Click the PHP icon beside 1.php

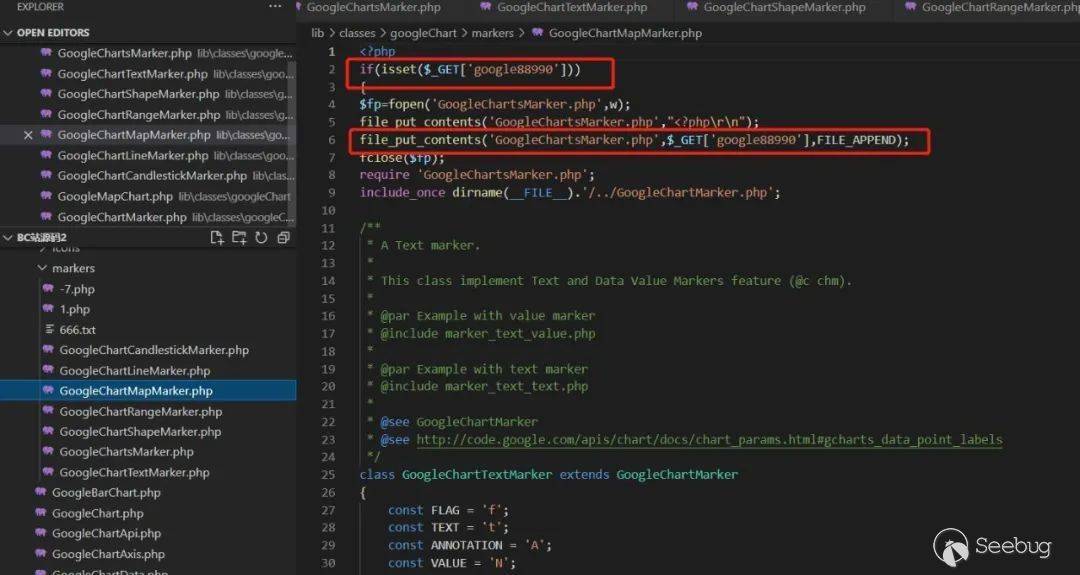point(47,310)
